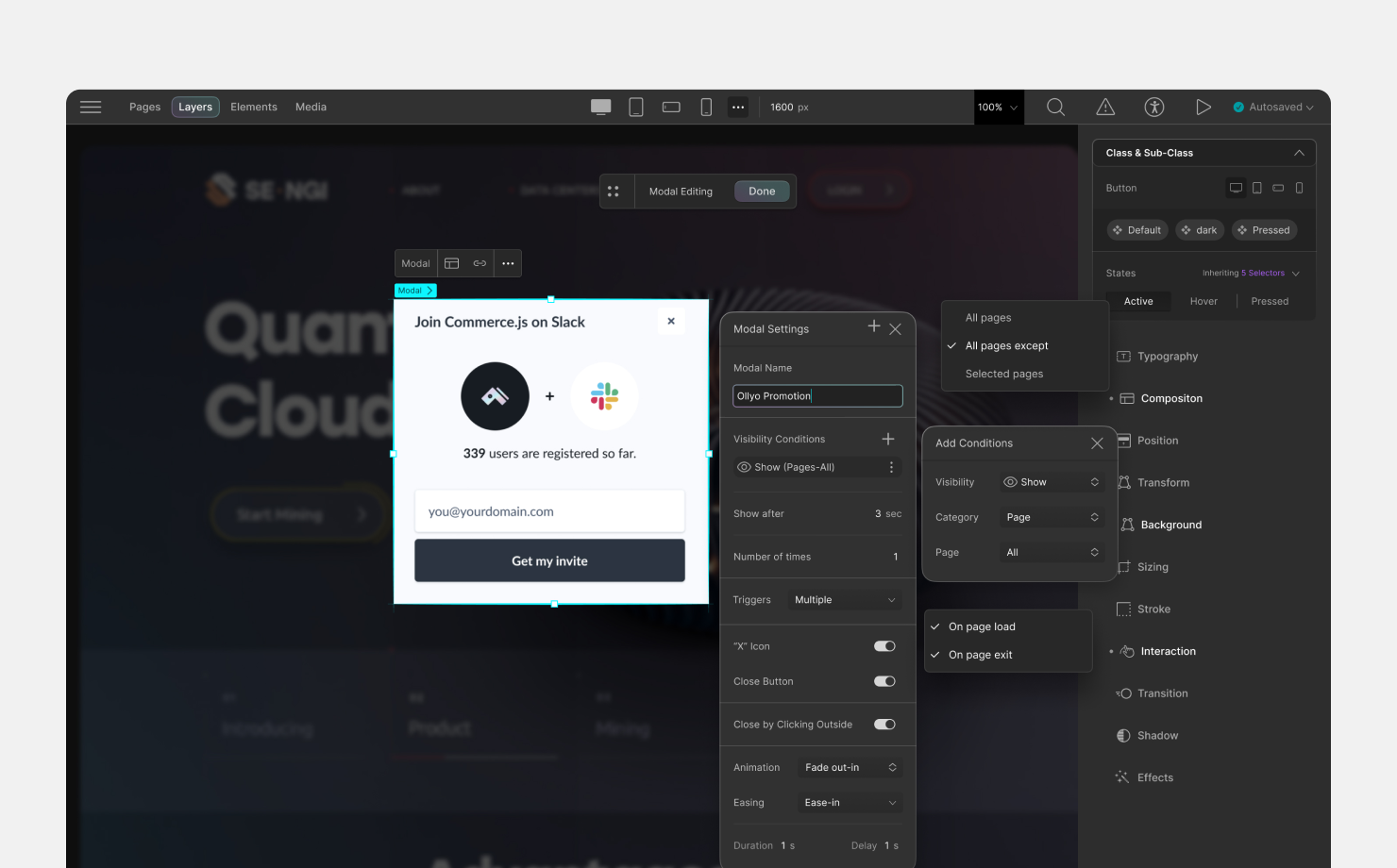Click the Get my invite button
This screenshot has height=868, width=1397.
pyautogui.click(x=549, y=560)
